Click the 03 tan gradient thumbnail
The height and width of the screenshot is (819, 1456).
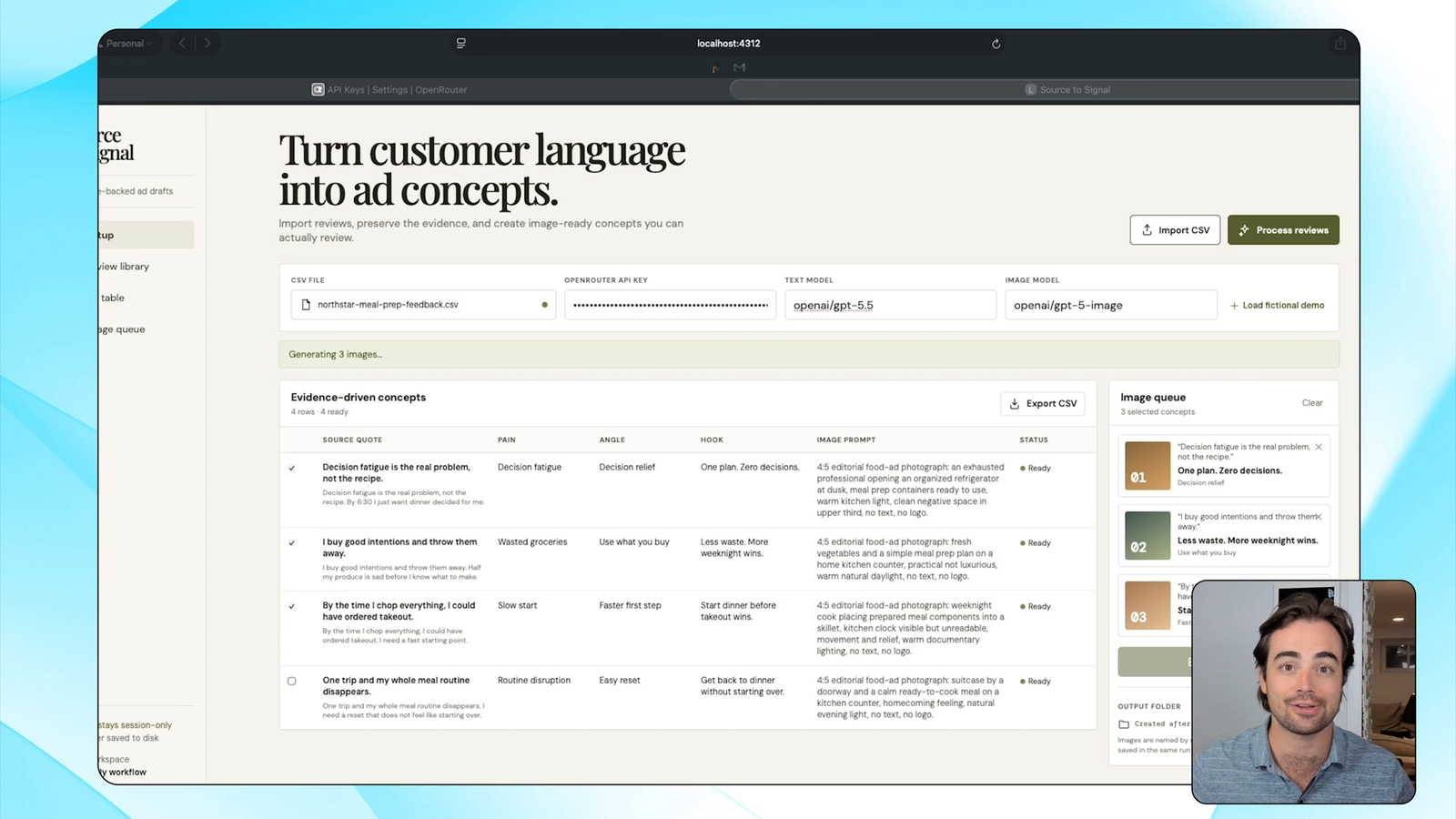click(1148, 605)
